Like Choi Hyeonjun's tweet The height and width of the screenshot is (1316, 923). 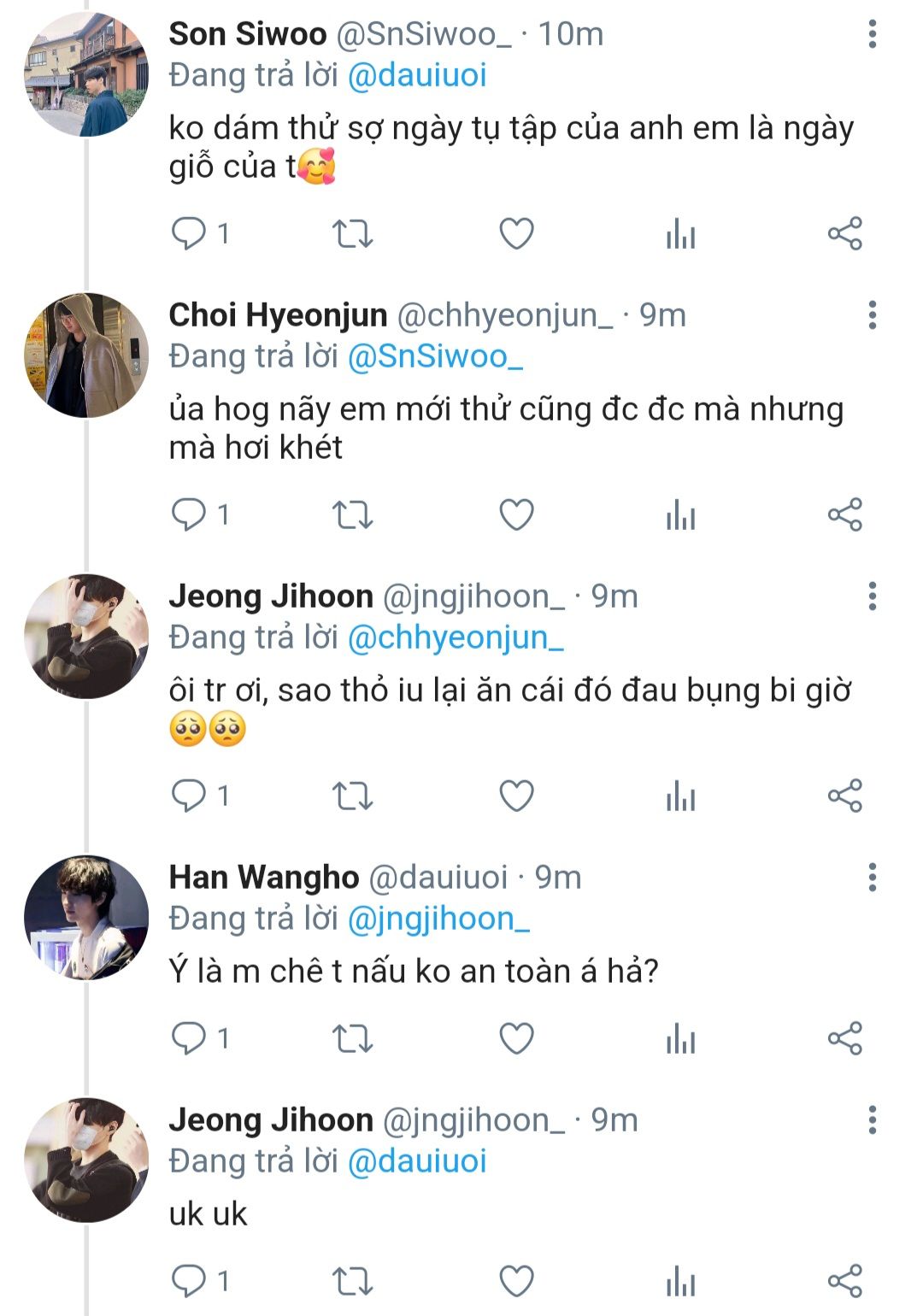point(516,514)
